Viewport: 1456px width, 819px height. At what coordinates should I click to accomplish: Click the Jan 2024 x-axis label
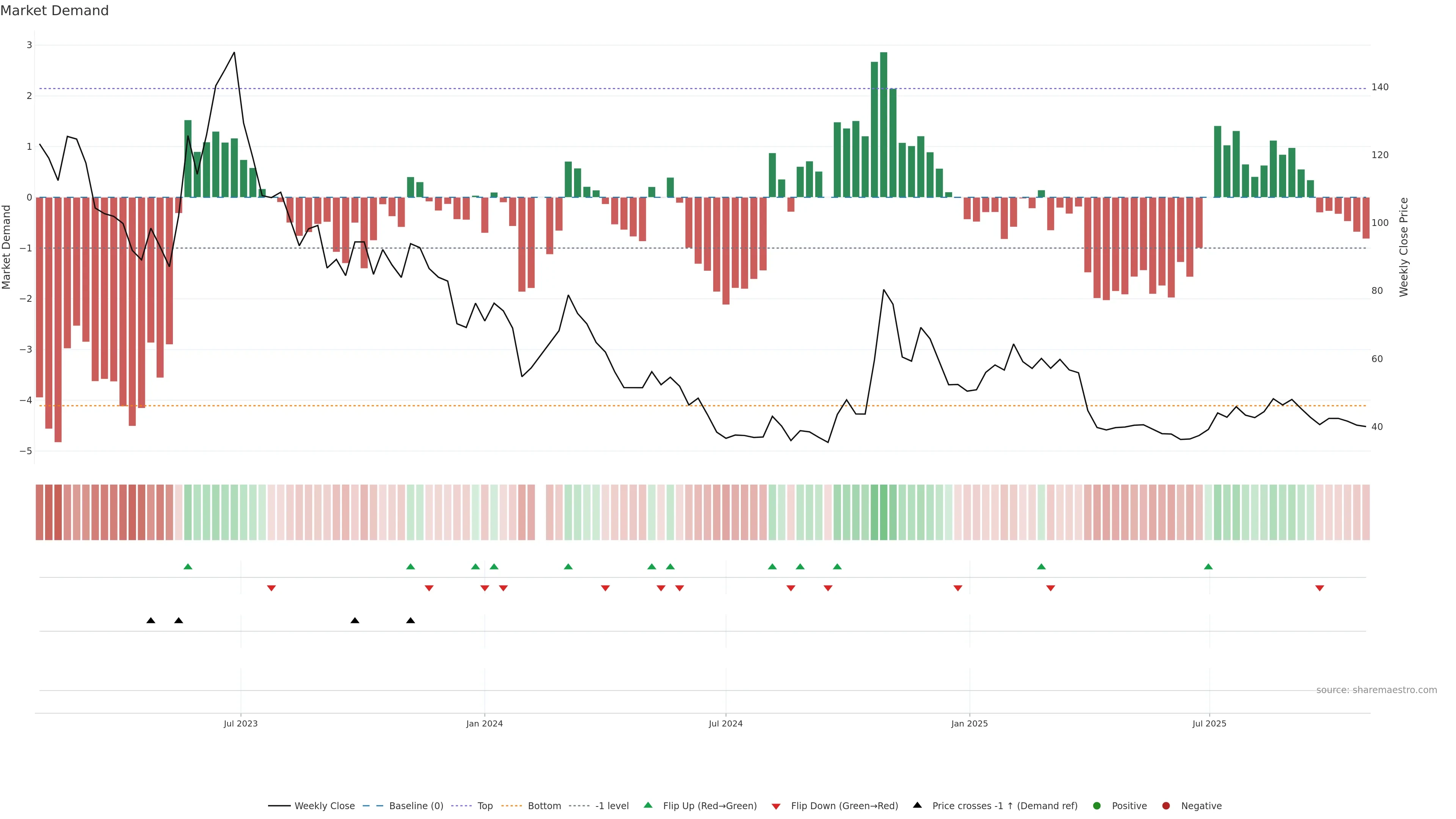point(485,723)
